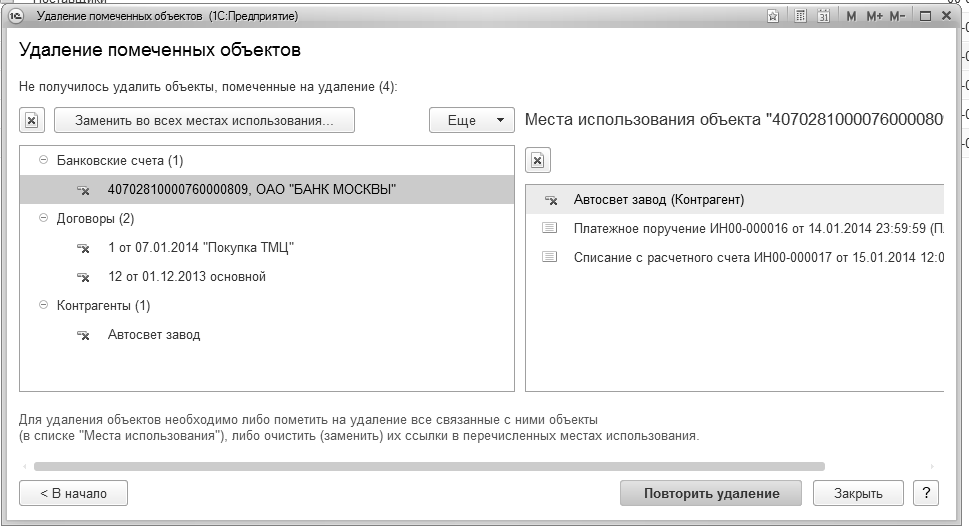Click 'Контрагенты (1)' group label
Screen dimensions: 969x526
tap(103, 306)
